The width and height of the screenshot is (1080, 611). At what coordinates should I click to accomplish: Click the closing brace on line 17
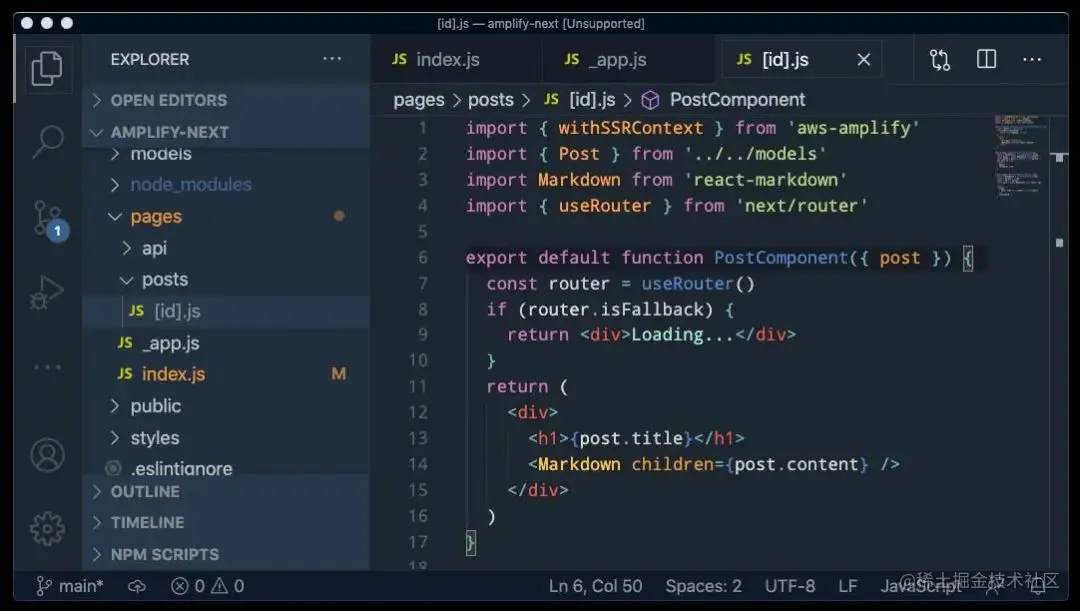point(470,543)
